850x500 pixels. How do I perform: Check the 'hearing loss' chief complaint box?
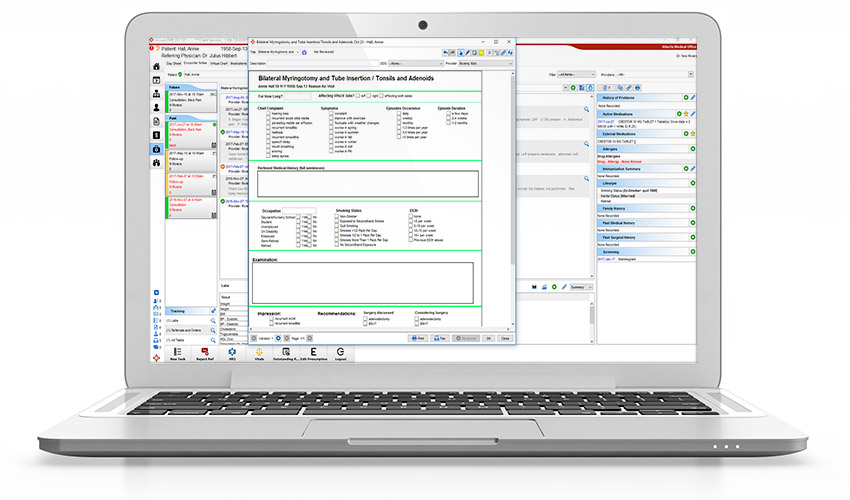[268, 114]
